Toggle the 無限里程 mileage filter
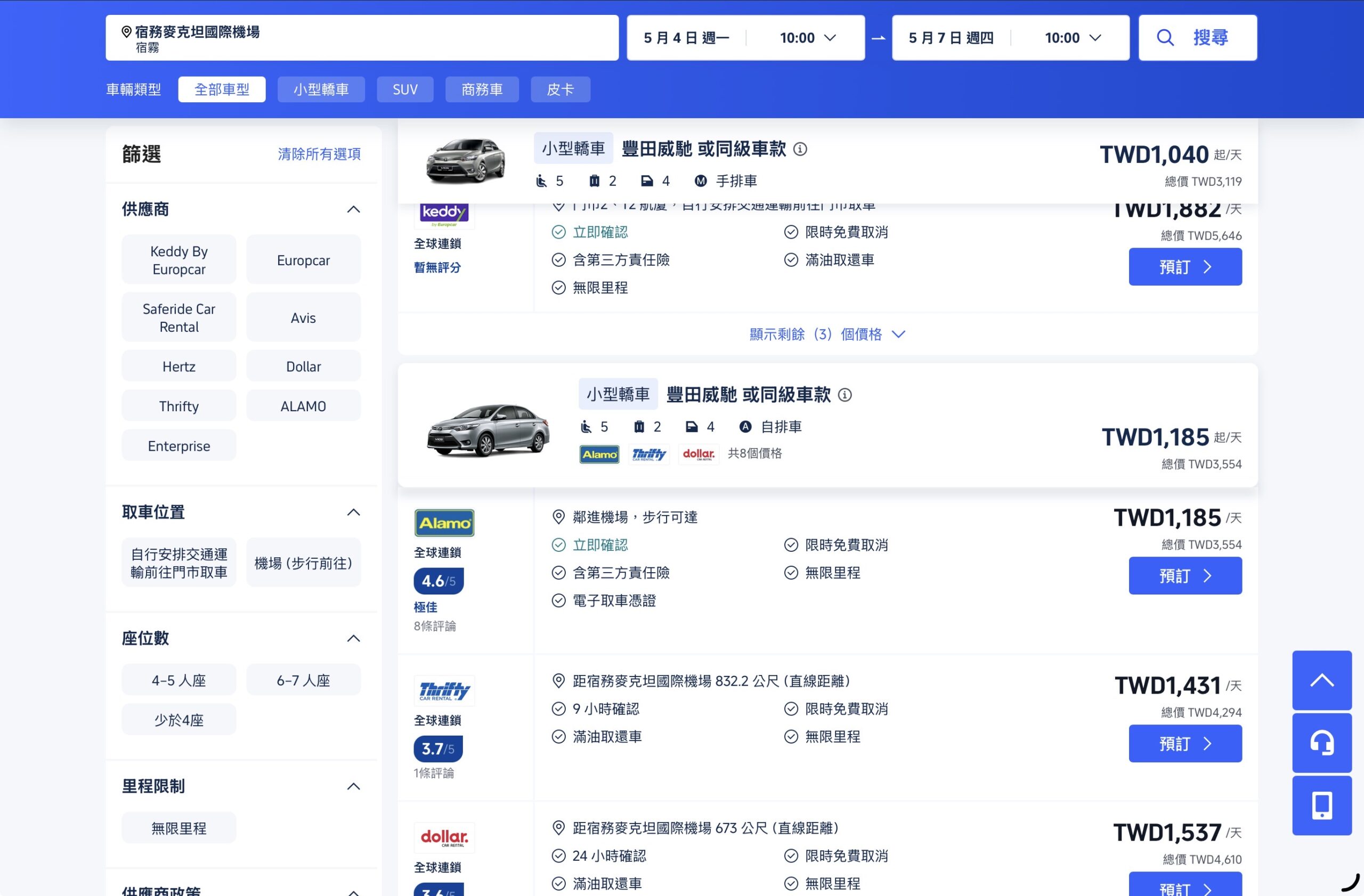This screenshot has height=896, width=1364. pos(179,828)
